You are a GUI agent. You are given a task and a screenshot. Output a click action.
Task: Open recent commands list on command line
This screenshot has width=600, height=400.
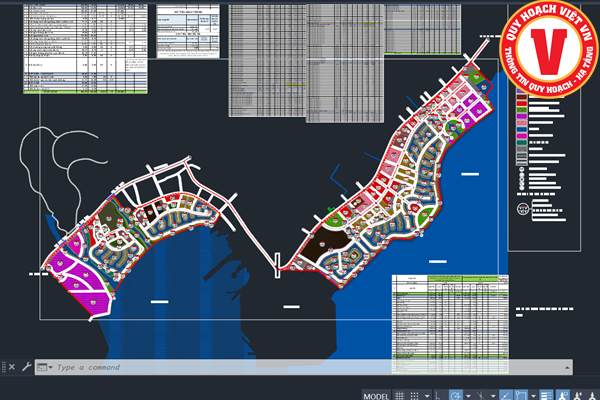coord(45,367)
